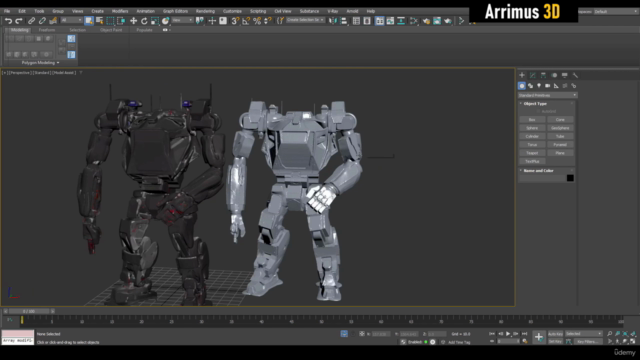Switch to the Freeform ribbon tab
Image resolution: width=640 pixels, height=360 pixels.
pos(47,30)
